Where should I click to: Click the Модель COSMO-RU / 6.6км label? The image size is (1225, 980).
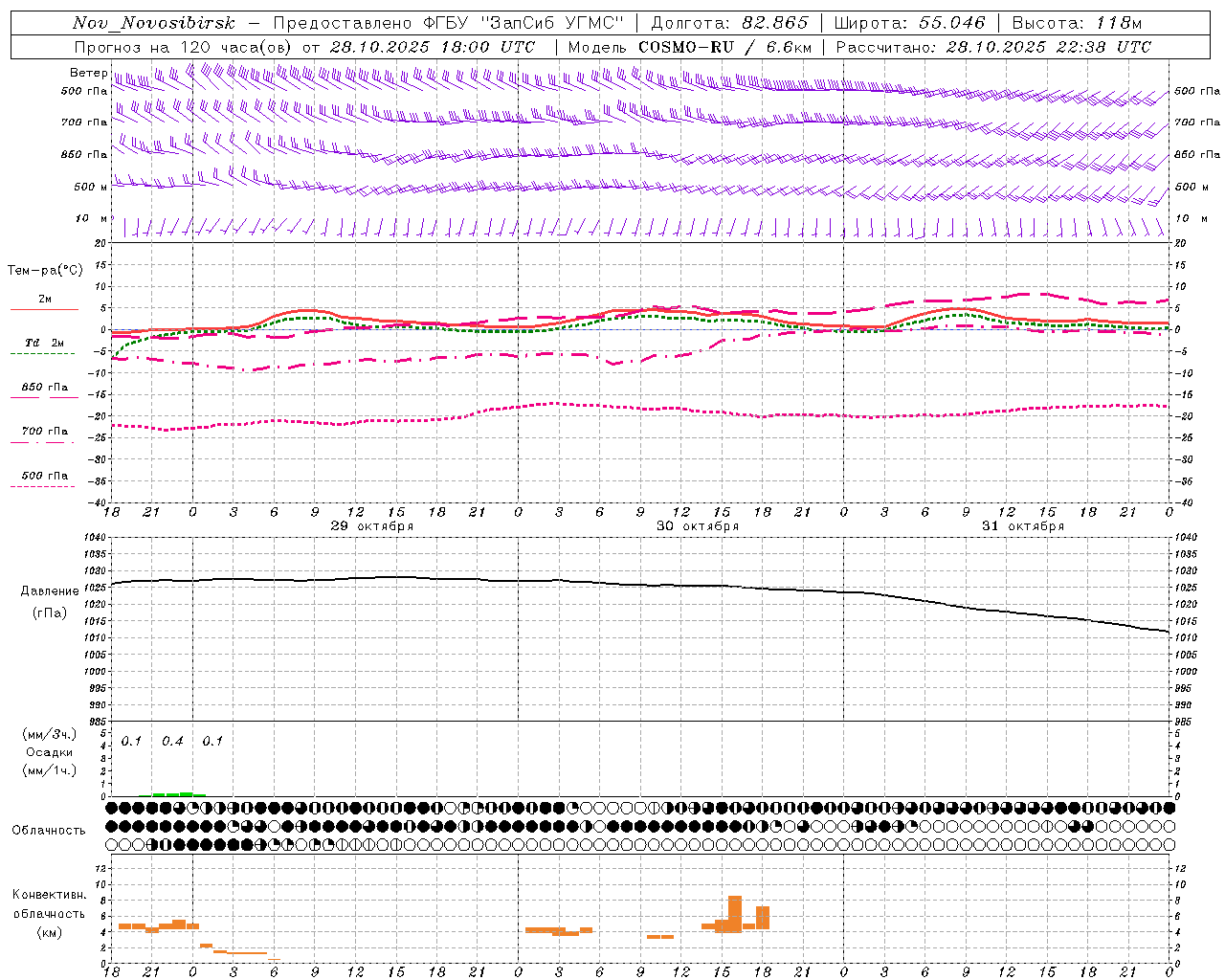690,47
